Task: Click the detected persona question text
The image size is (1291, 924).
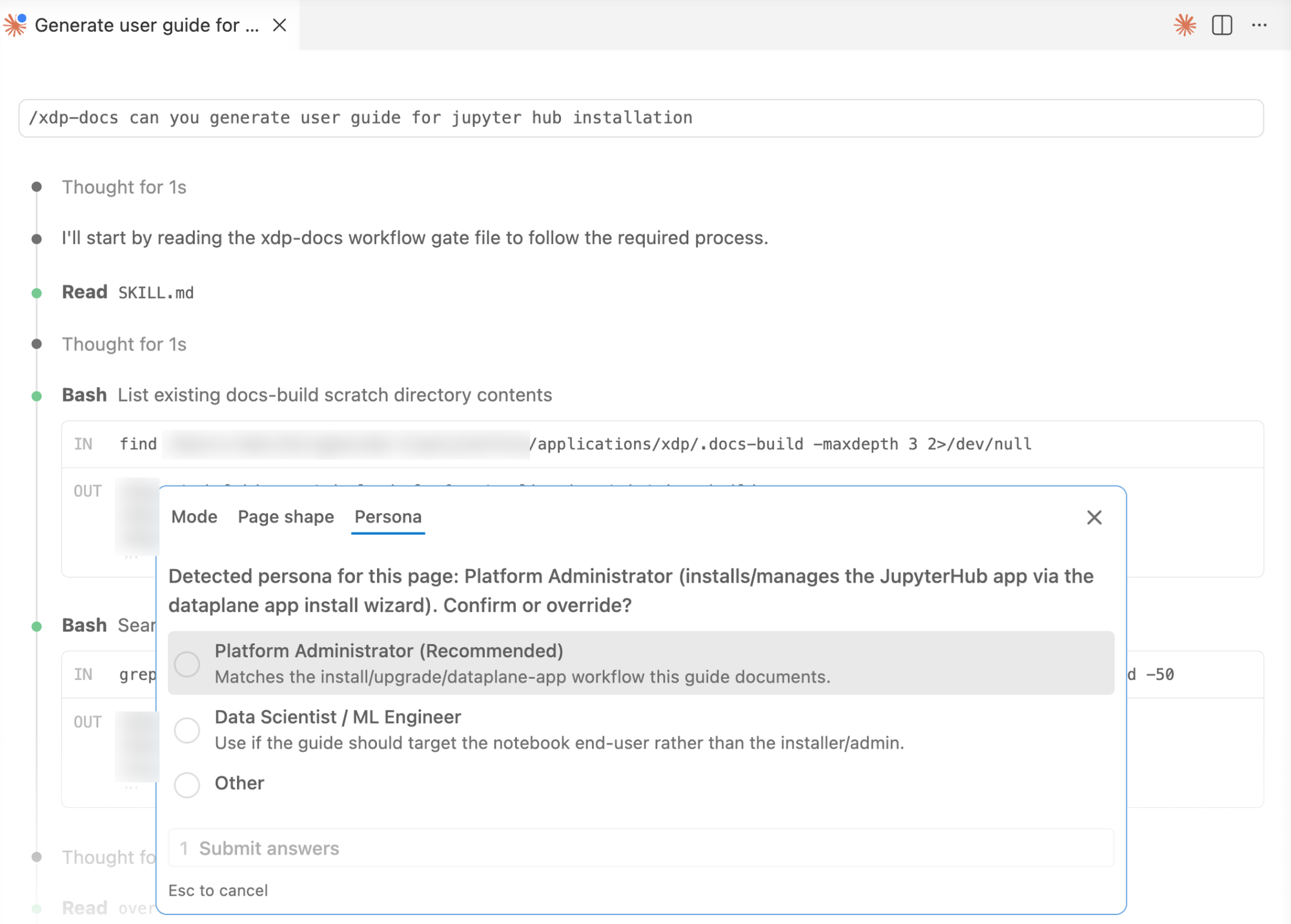Action: click(x=631, y=590)
